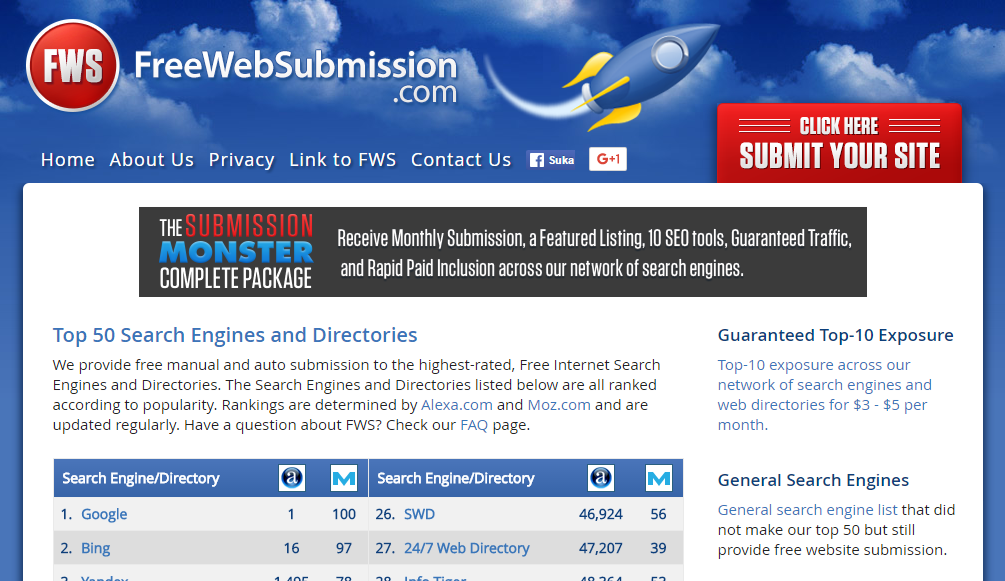The height and width of the screenshot is (581, 1005).
Task: Click the red FWS logo badge
Action: pos(72,65)
